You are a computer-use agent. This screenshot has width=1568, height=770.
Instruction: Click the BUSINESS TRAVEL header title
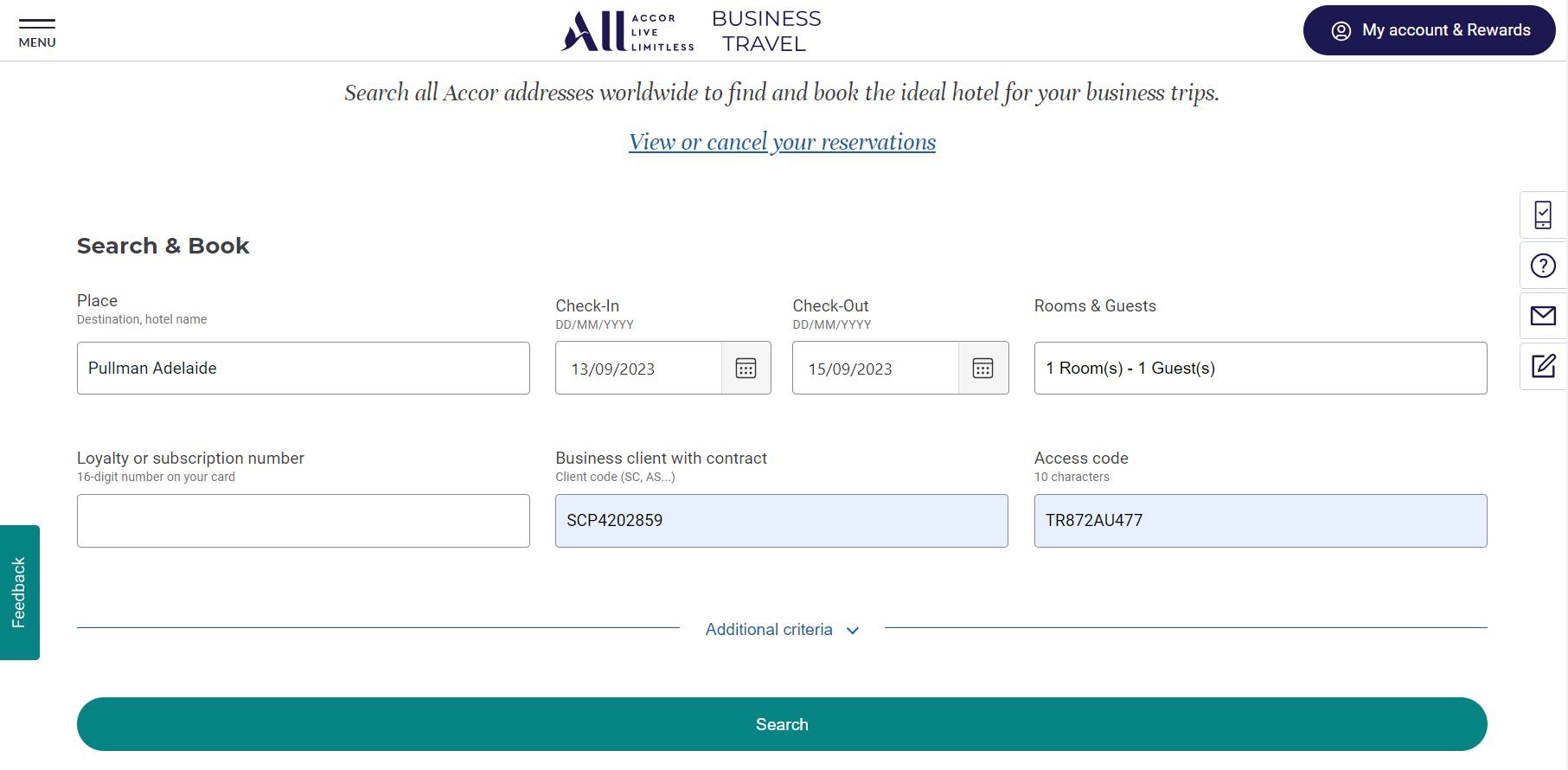pyautogui.click(x=766, y=31)
